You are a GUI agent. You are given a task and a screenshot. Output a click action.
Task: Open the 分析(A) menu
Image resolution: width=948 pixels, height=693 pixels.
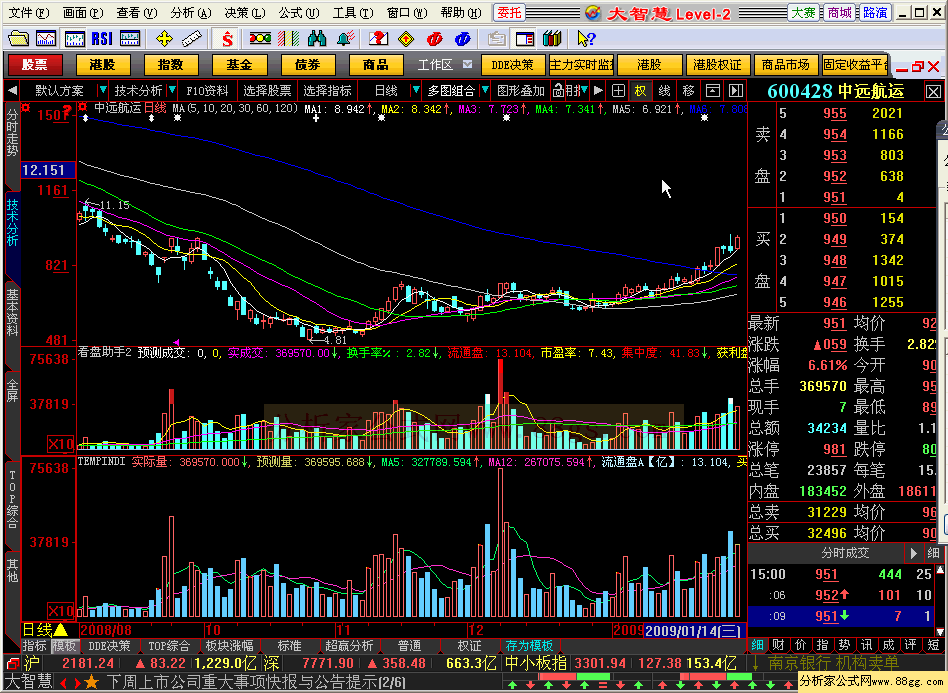[190, 13]
